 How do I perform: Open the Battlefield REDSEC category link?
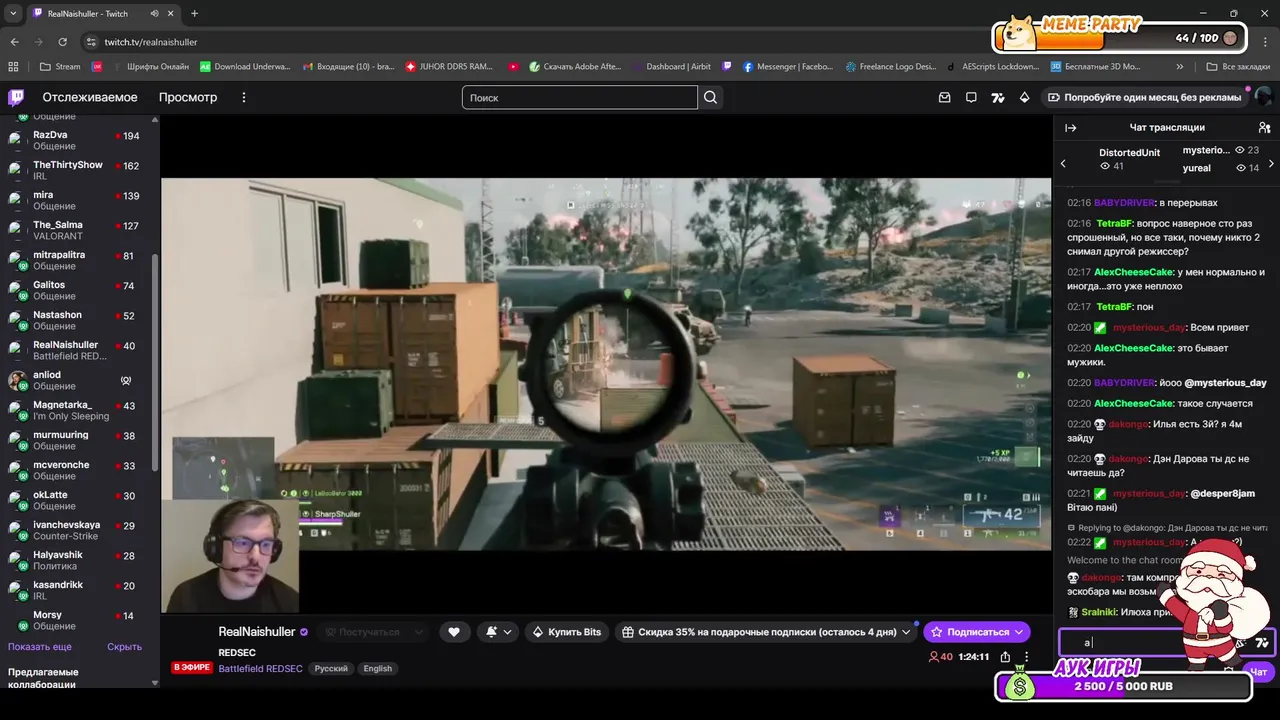(x=262, y=668)
